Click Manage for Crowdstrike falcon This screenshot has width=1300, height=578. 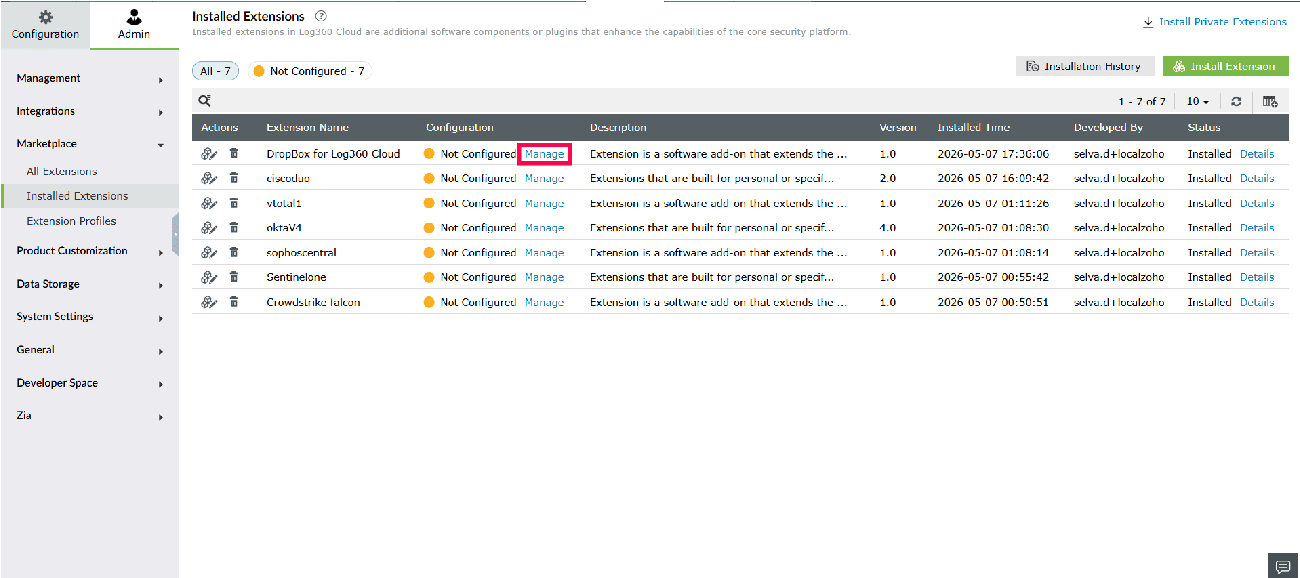coord(544,302)
